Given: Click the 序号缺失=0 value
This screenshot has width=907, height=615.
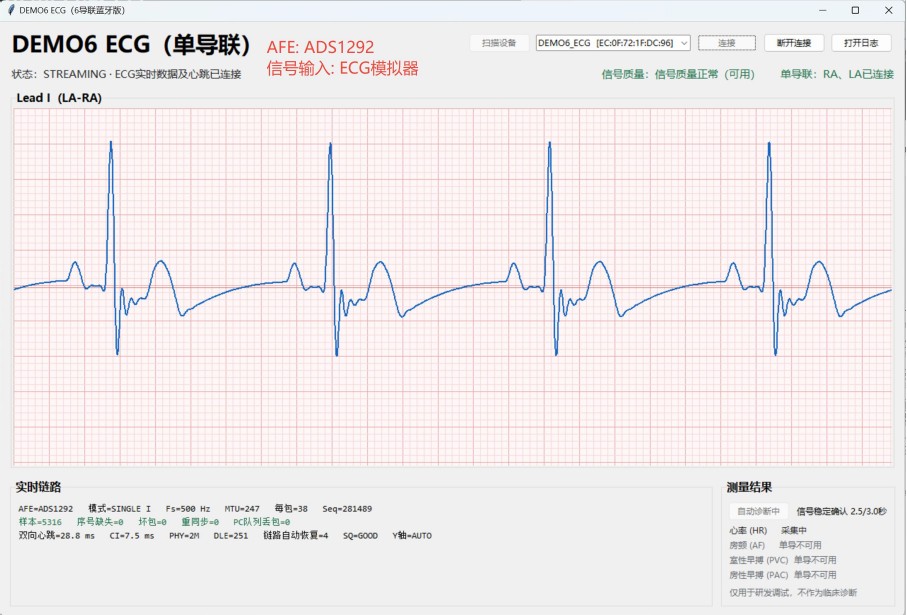Looking at the screenshot, I should coord(100,522).
